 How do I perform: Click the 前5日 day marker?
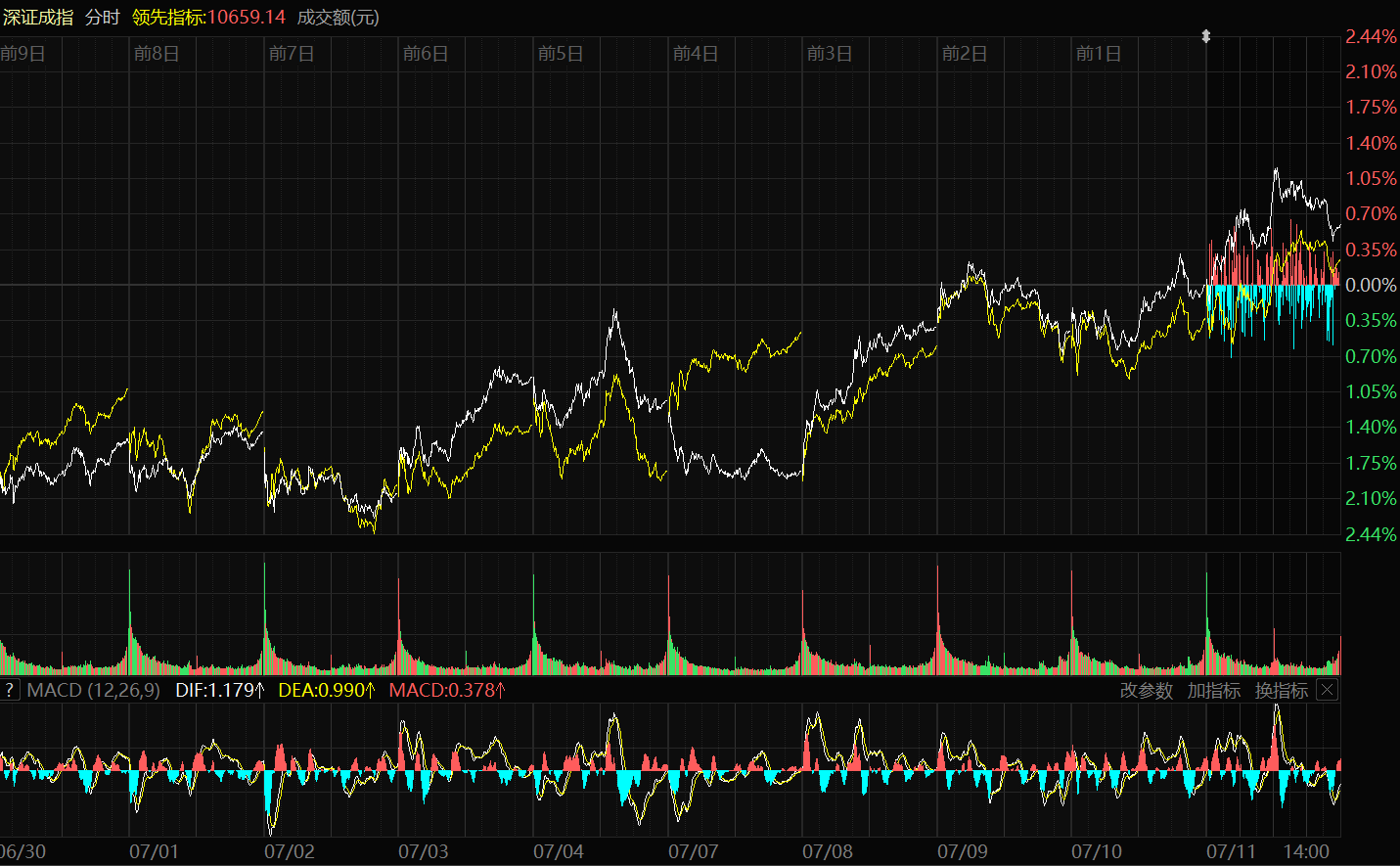coord(561,54)
